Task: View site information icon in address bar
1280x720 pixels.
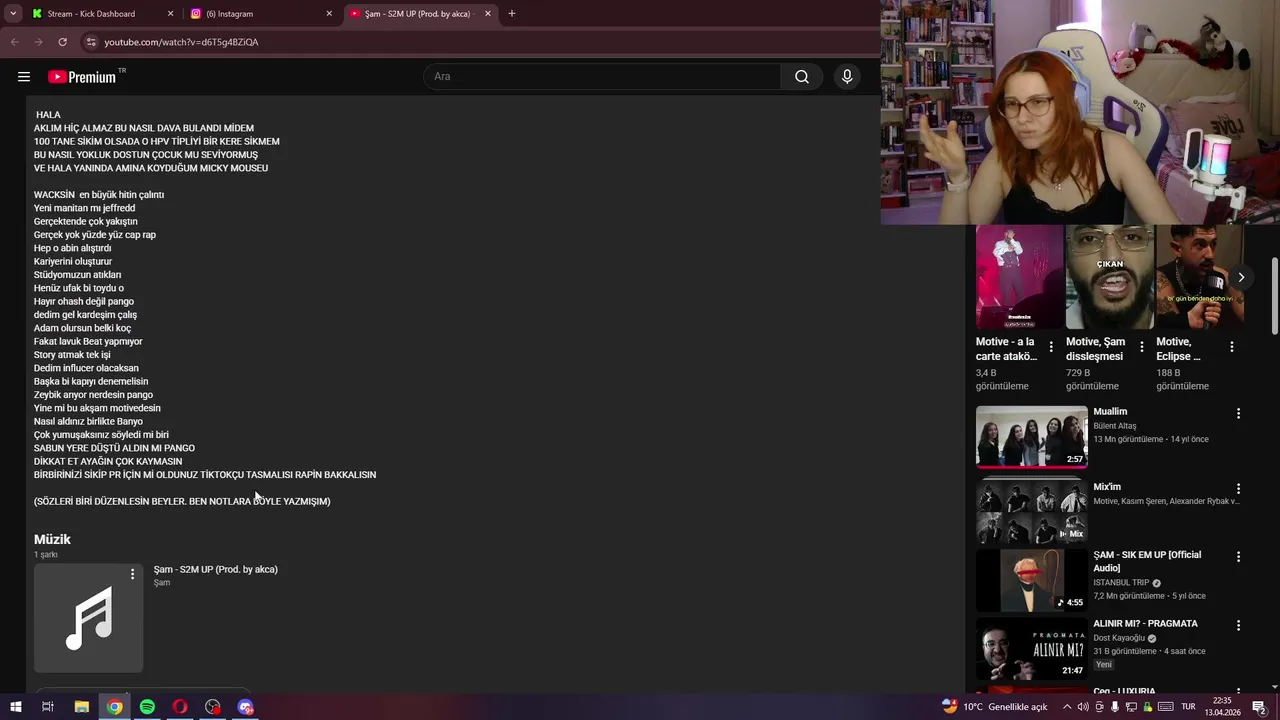Action: tap(91, 42)
